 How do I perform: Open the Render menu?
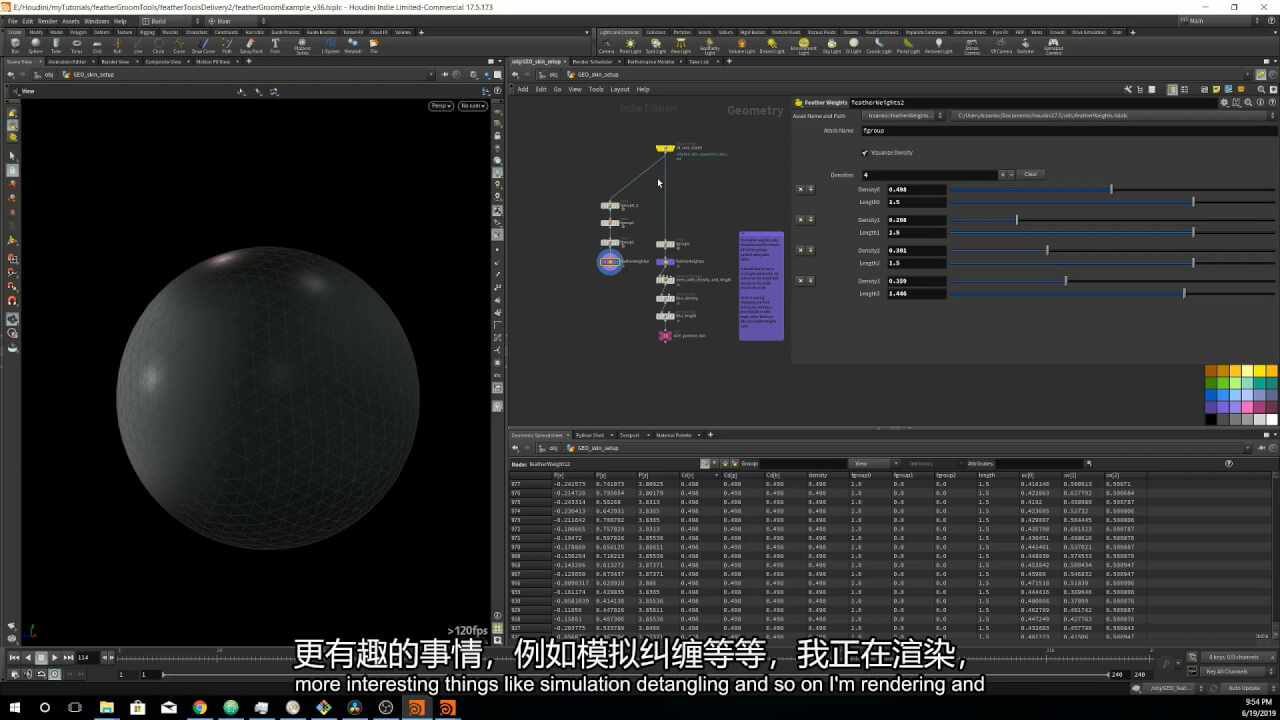point(47,20)
